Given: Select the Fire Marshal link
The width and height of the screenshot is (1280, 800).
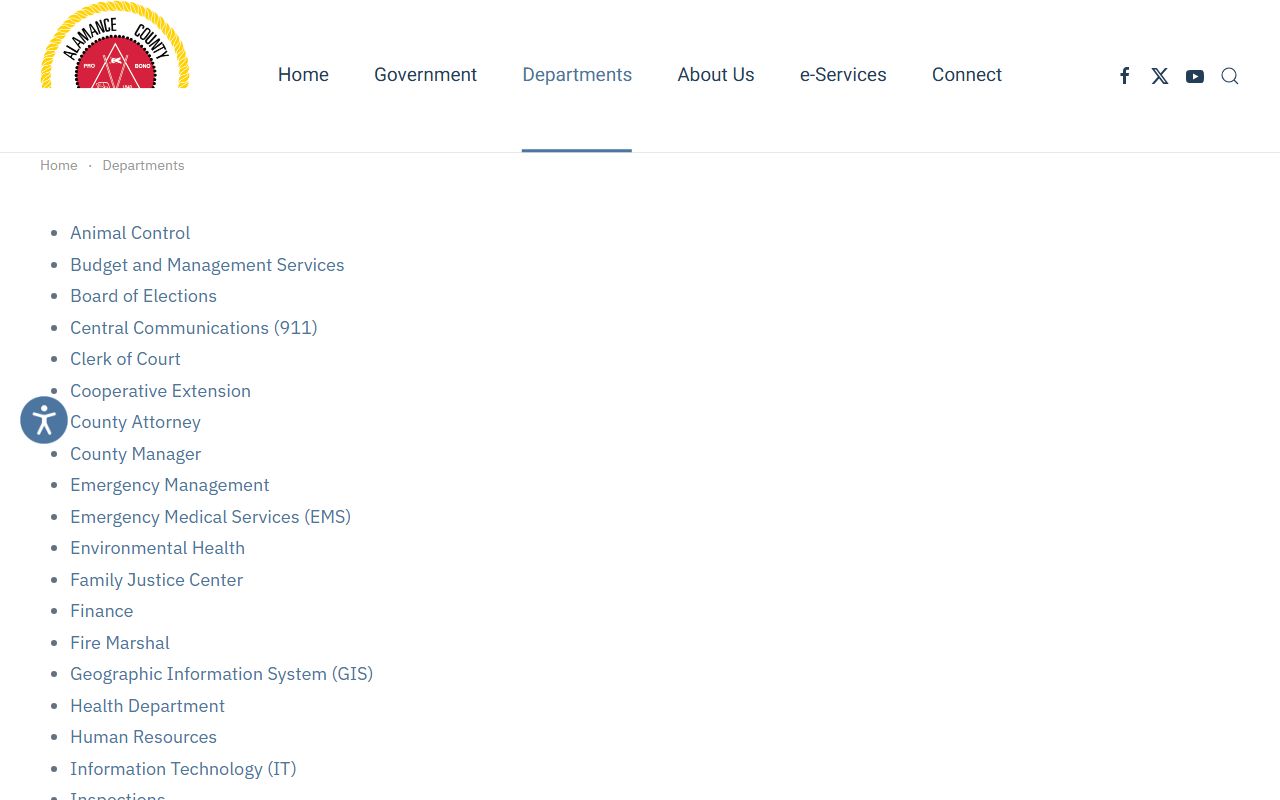Looking at the screenshot, I should (120, 643).
